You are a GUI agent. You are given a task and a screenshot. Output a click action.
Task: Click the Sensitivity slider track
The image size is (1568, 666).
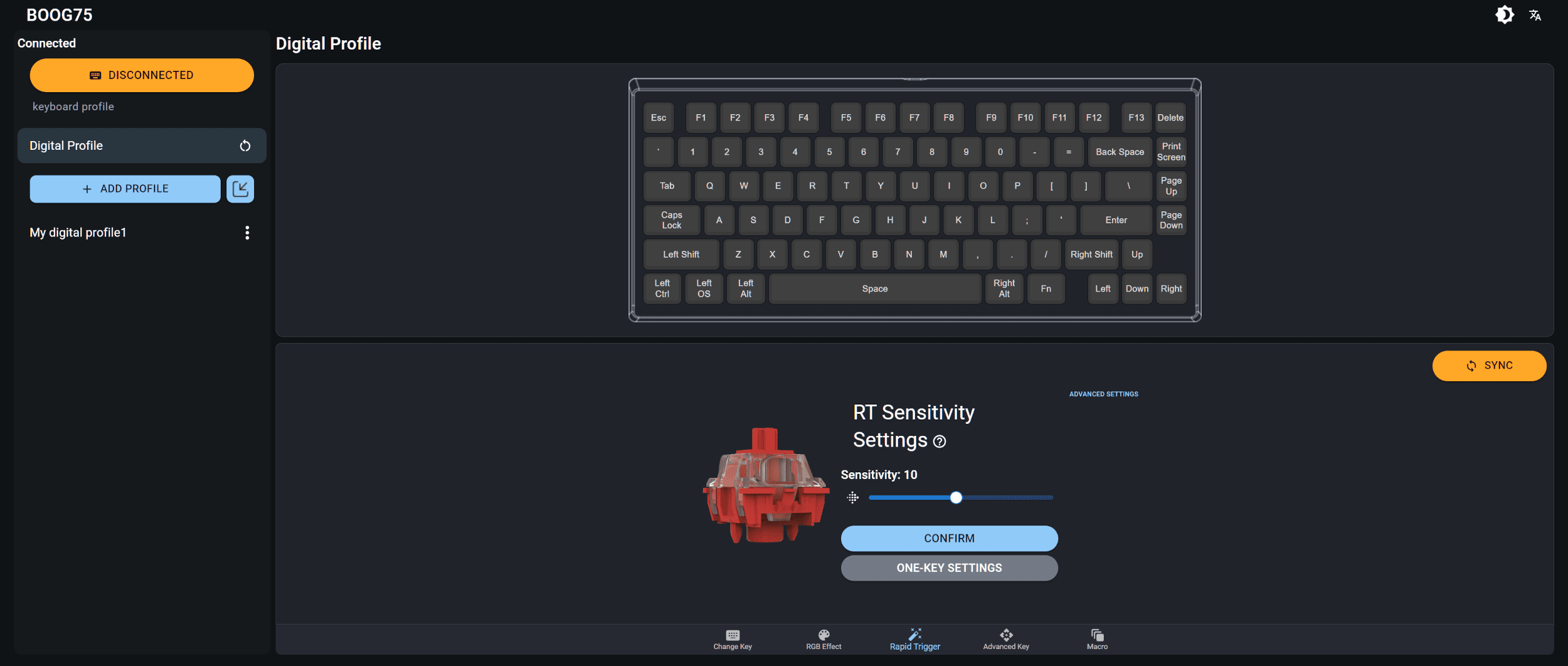pyautogui.click(x=960, y=497)
